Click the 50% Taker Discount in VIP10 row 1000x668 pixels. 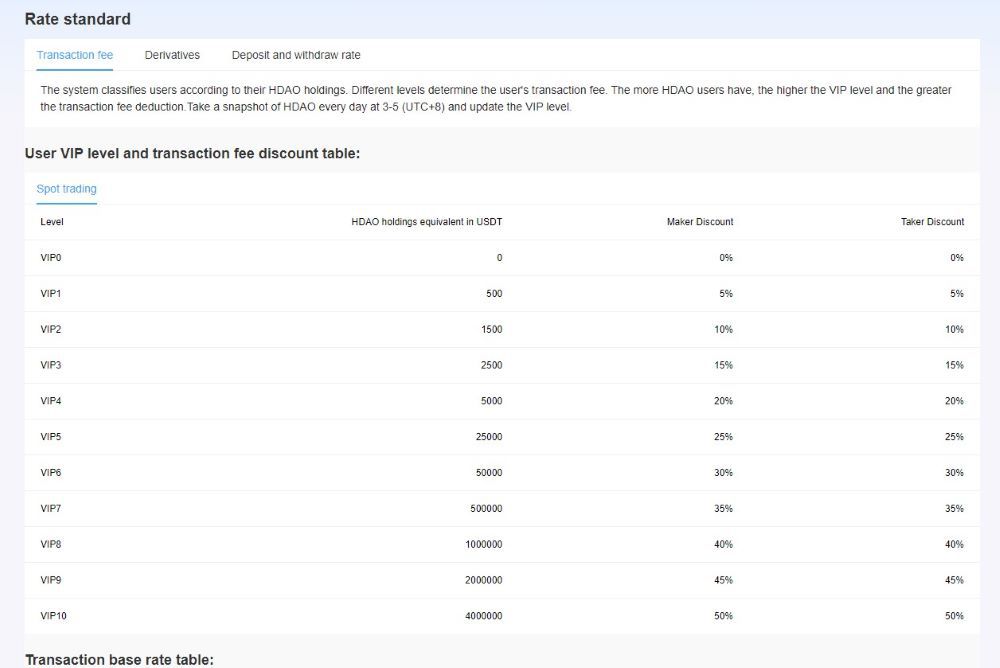pos(954,616)
